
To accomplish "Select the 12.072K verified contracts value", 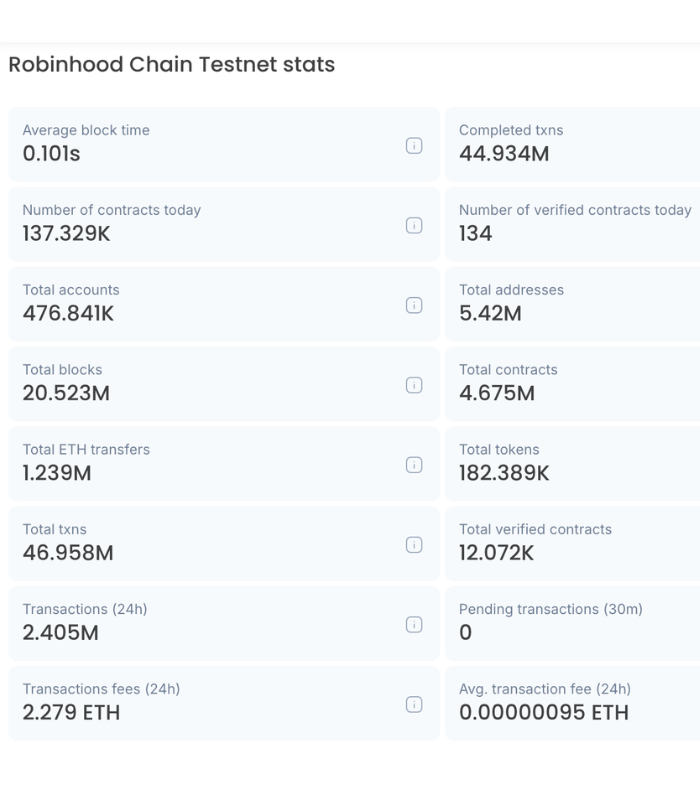I will [496, 553].
